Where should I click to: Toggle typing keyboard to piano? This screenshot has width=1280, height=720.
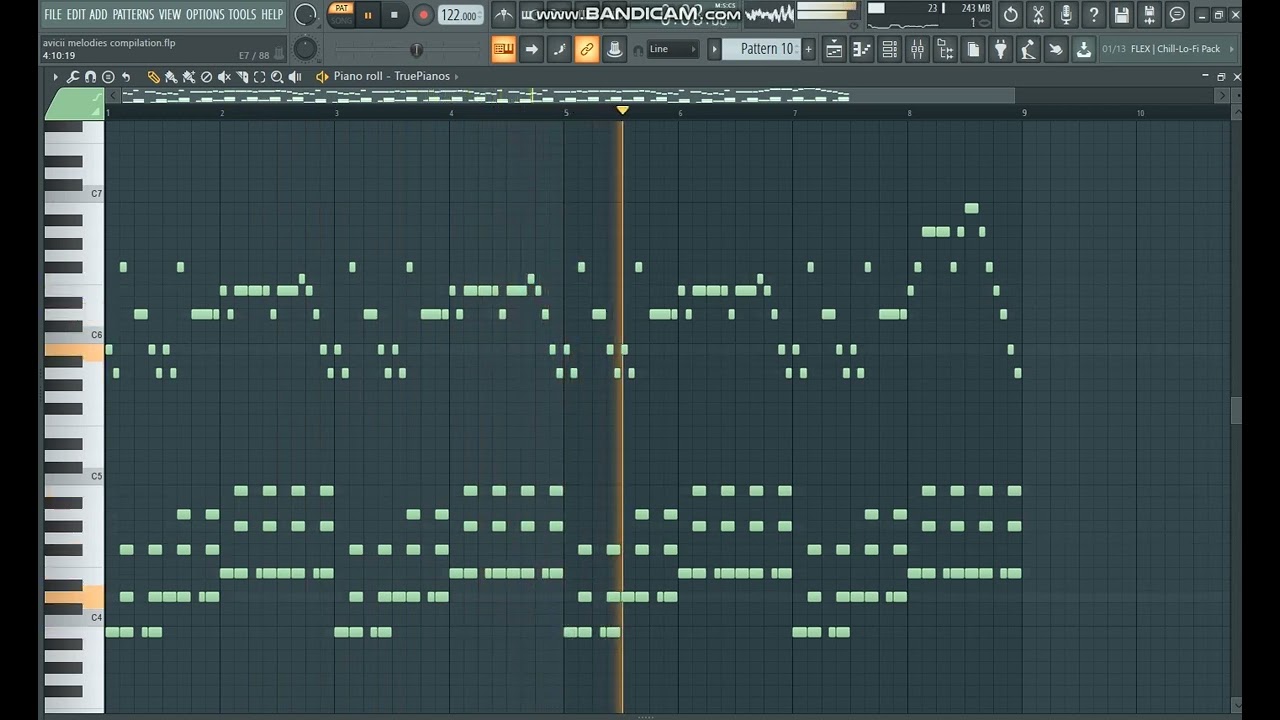point(503,49)
